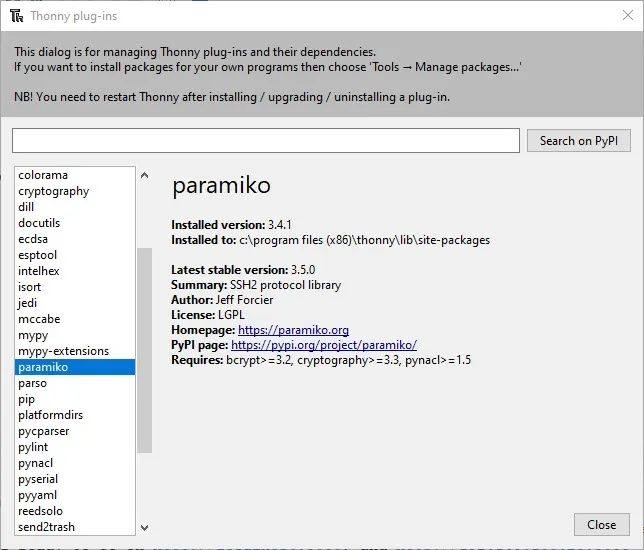Click the package search input field

(266, 140)
